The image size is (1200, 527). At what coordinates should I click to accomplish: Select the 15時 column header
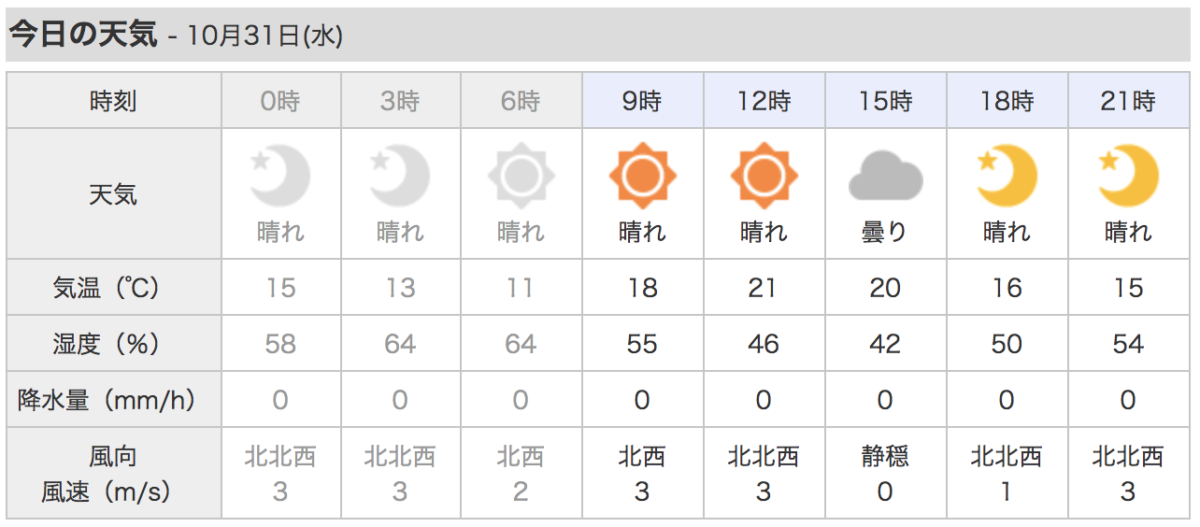(885, 101)
